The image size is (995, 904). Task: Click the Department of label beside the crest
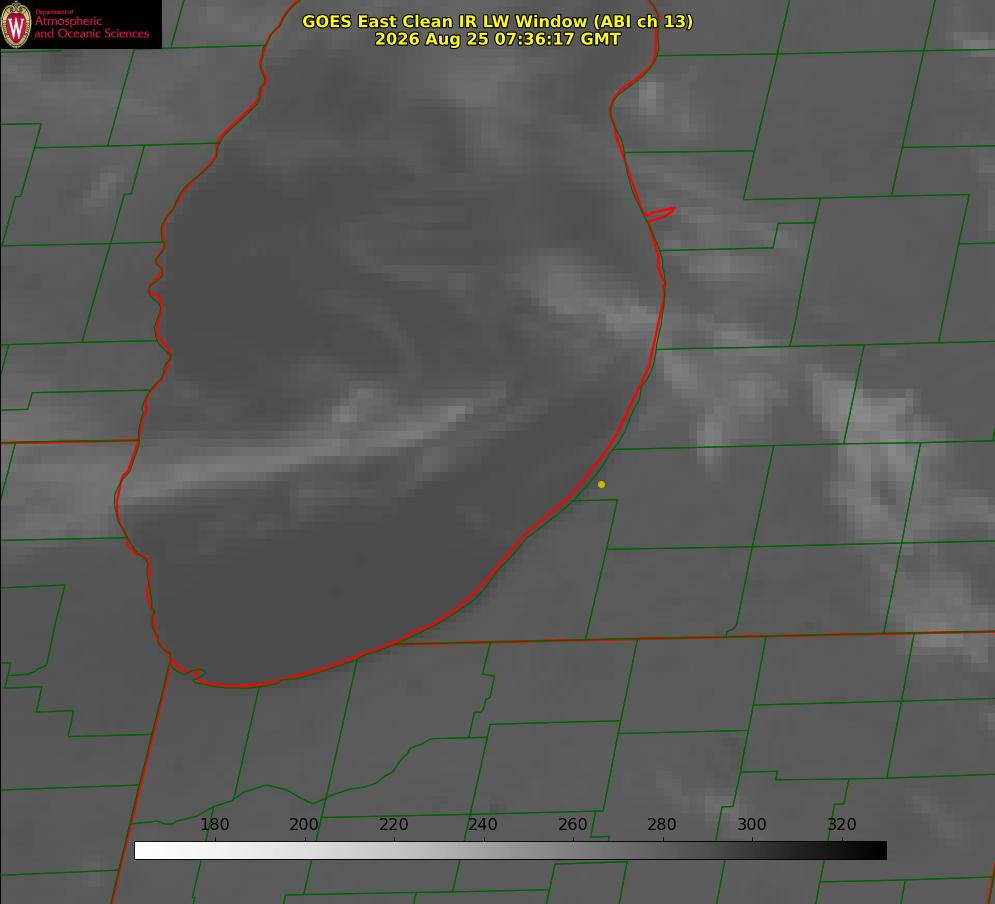click(x=54, y=11)
